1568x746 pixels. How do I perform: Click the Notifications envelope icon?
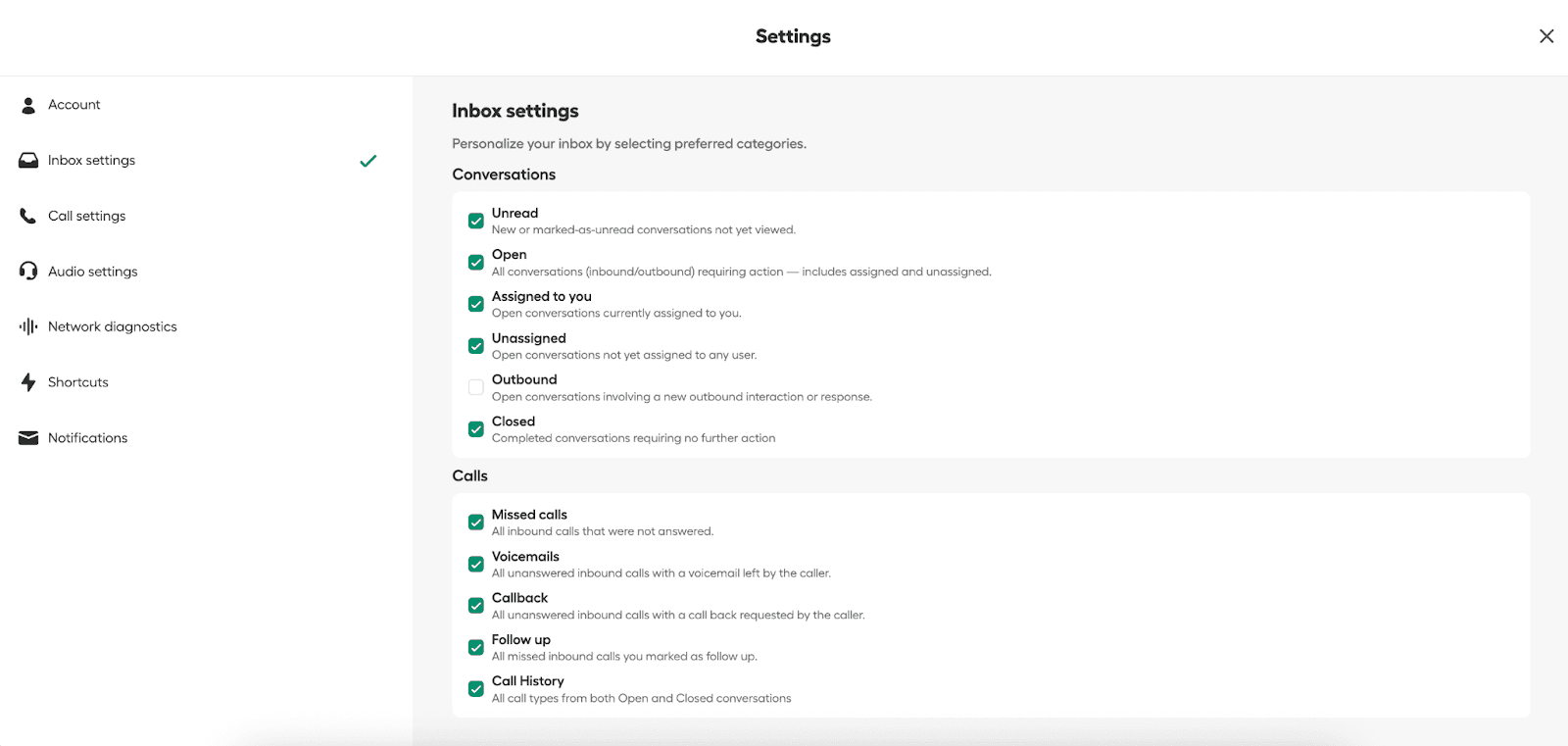pos(28,438)
